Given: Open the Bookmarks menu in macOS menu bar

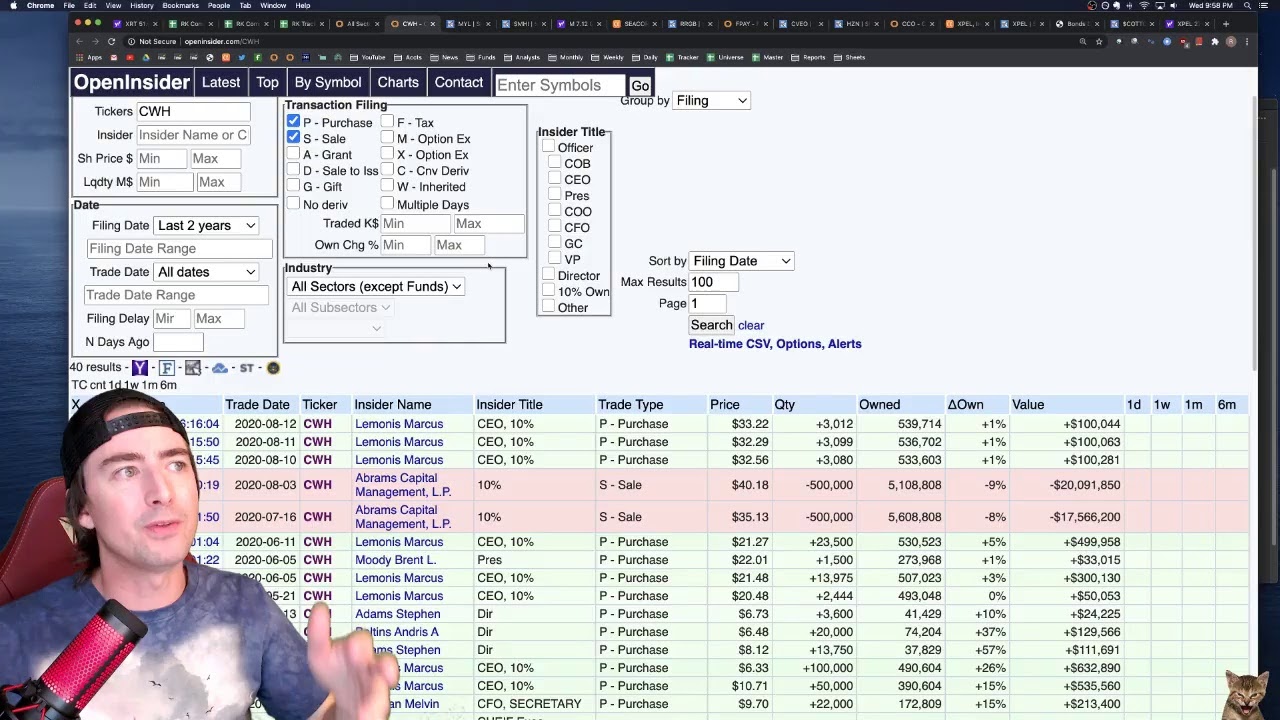Looking at the screenshot, I should coord(181,6).
